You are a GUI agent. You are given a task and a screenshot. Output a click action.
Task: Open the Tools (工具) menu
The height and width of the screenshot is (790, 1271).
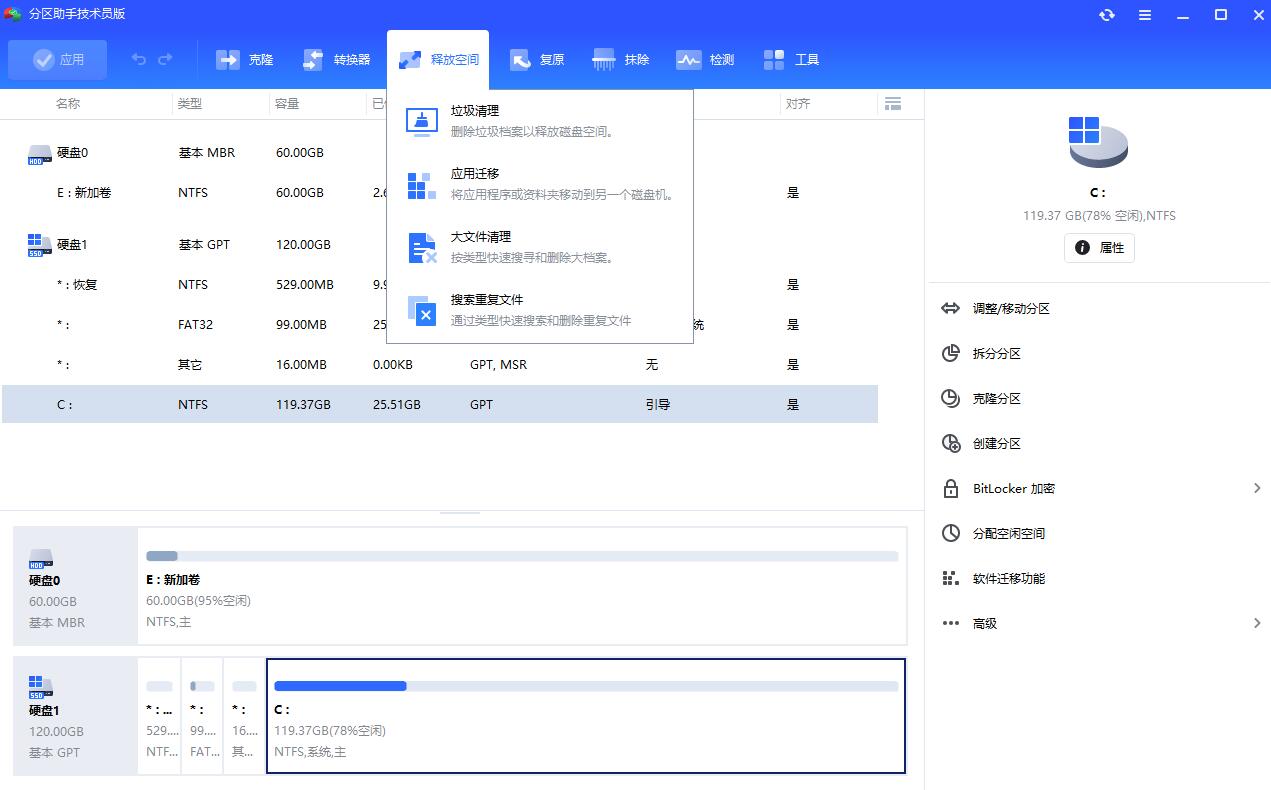coord(791,60)
